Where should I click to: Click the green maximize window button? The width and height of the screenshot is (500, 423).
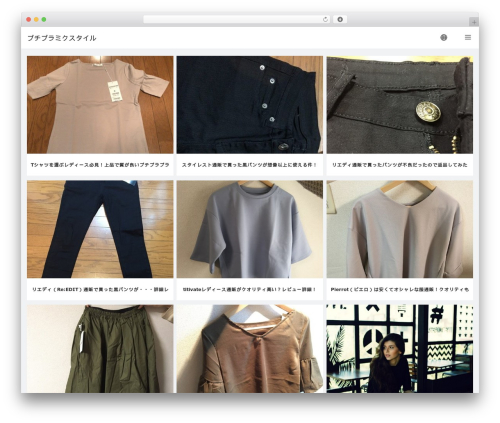click(x=44, y=20)
